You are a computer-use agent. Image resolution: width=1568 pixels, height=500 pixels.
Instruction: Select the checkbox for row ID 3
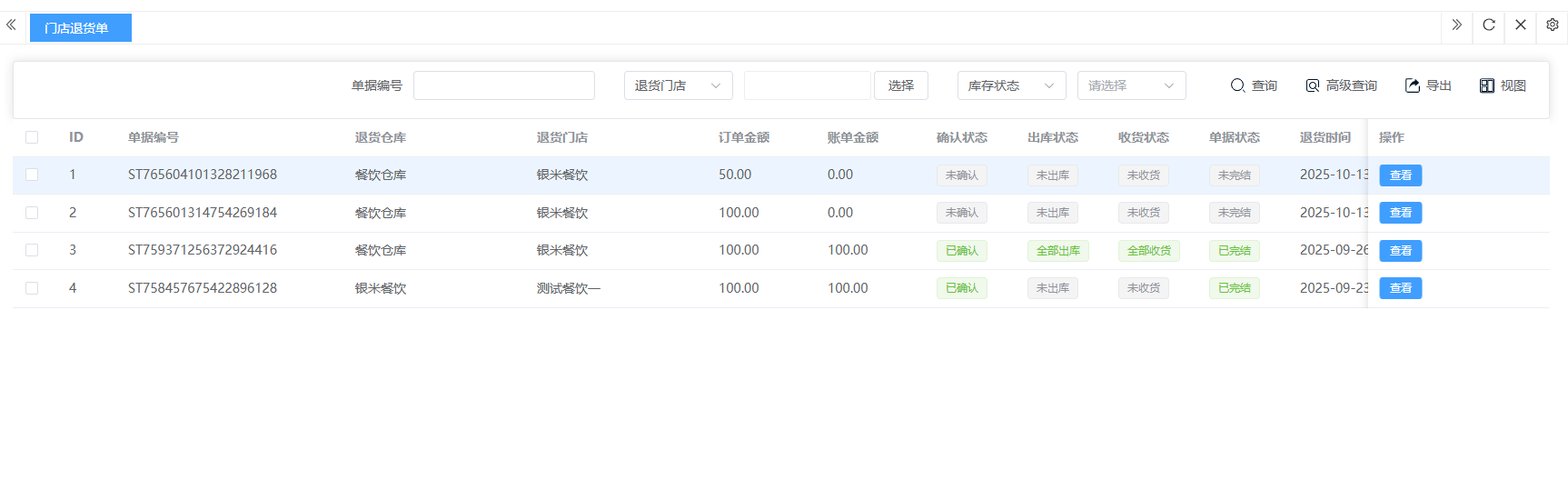click(x=32, y=250)
